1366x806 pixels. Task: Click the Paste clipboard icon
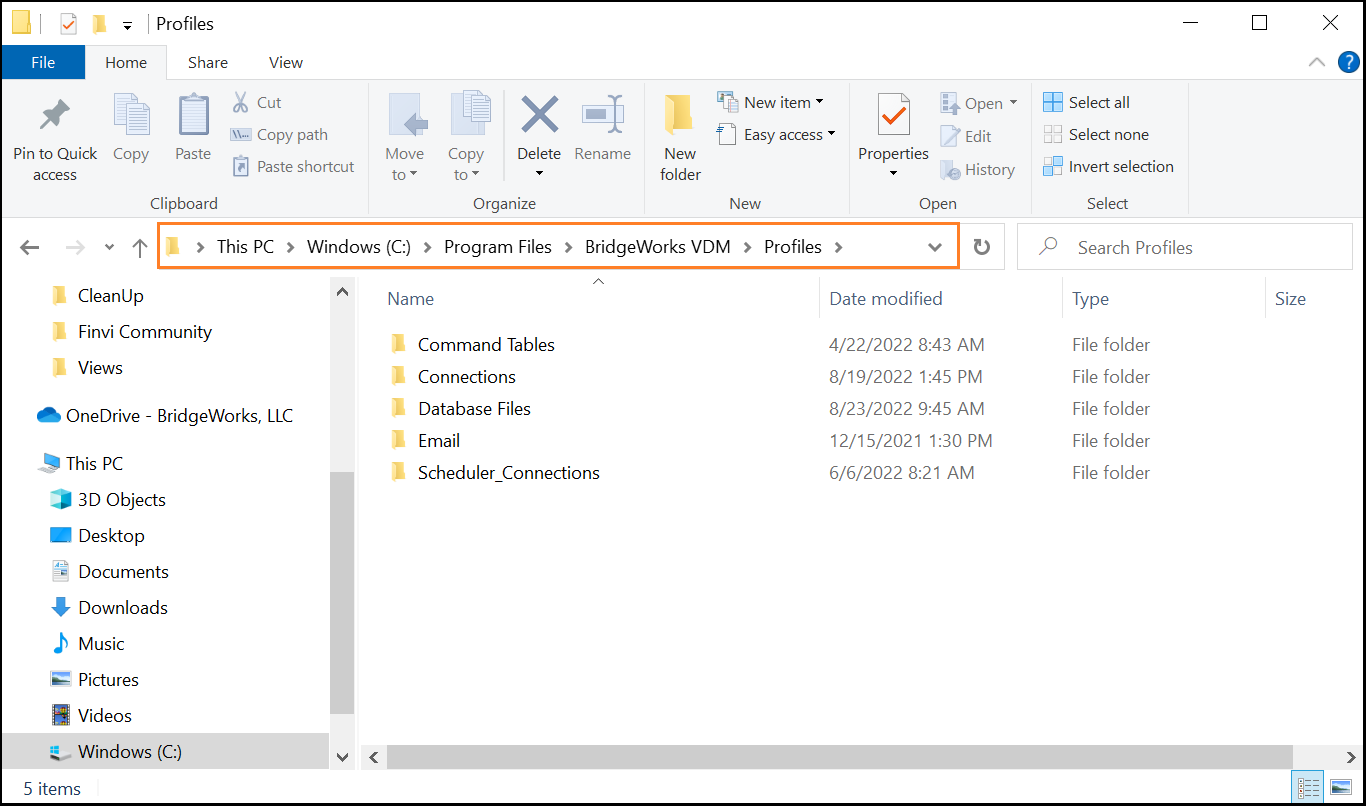[193, 116]
